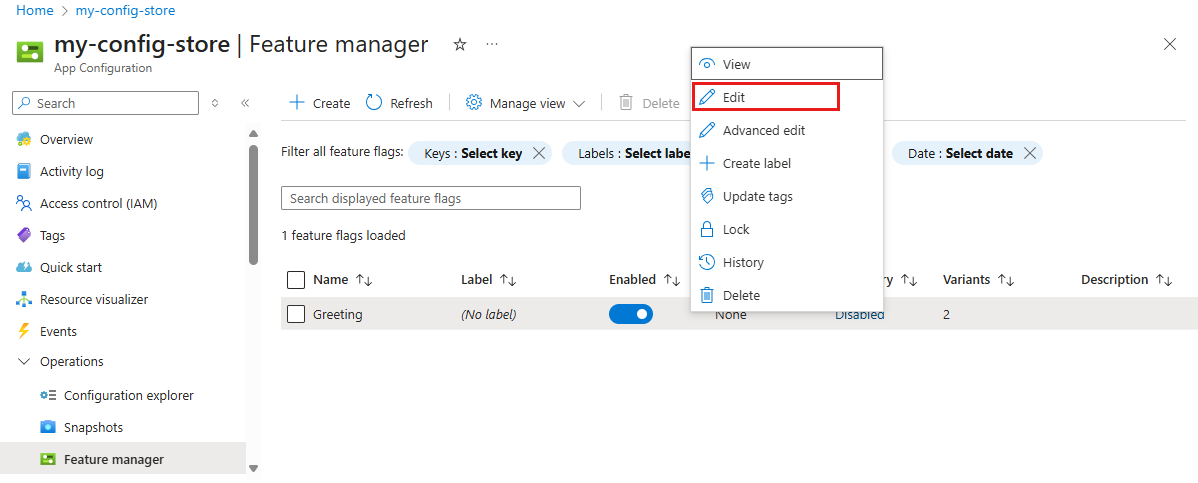
Task: Favorite this page with the star icon
Action: [460, 45]
